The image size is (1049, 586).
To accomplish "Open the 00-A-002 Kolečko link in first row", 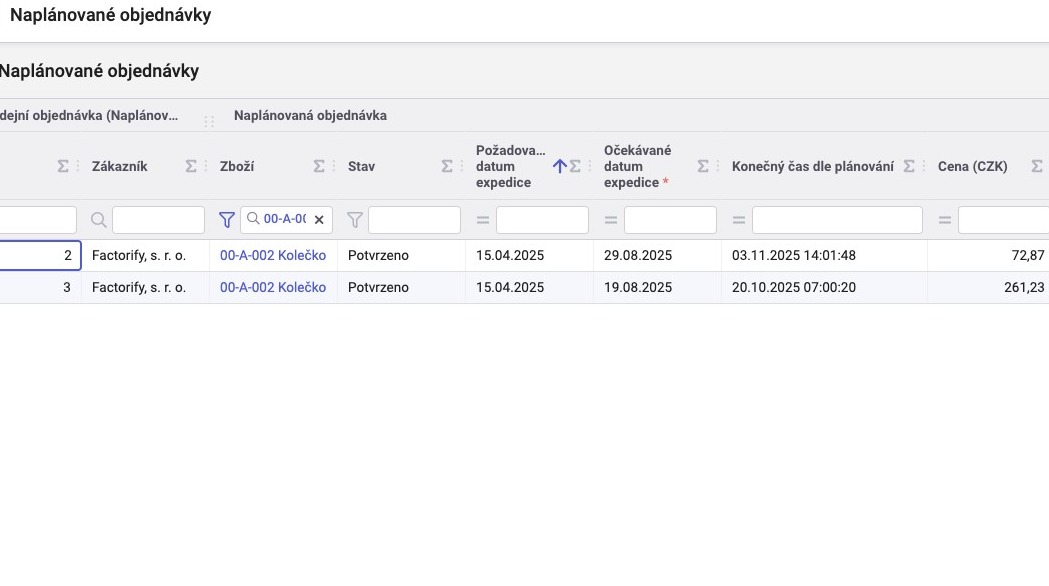I will coord(273,256).
